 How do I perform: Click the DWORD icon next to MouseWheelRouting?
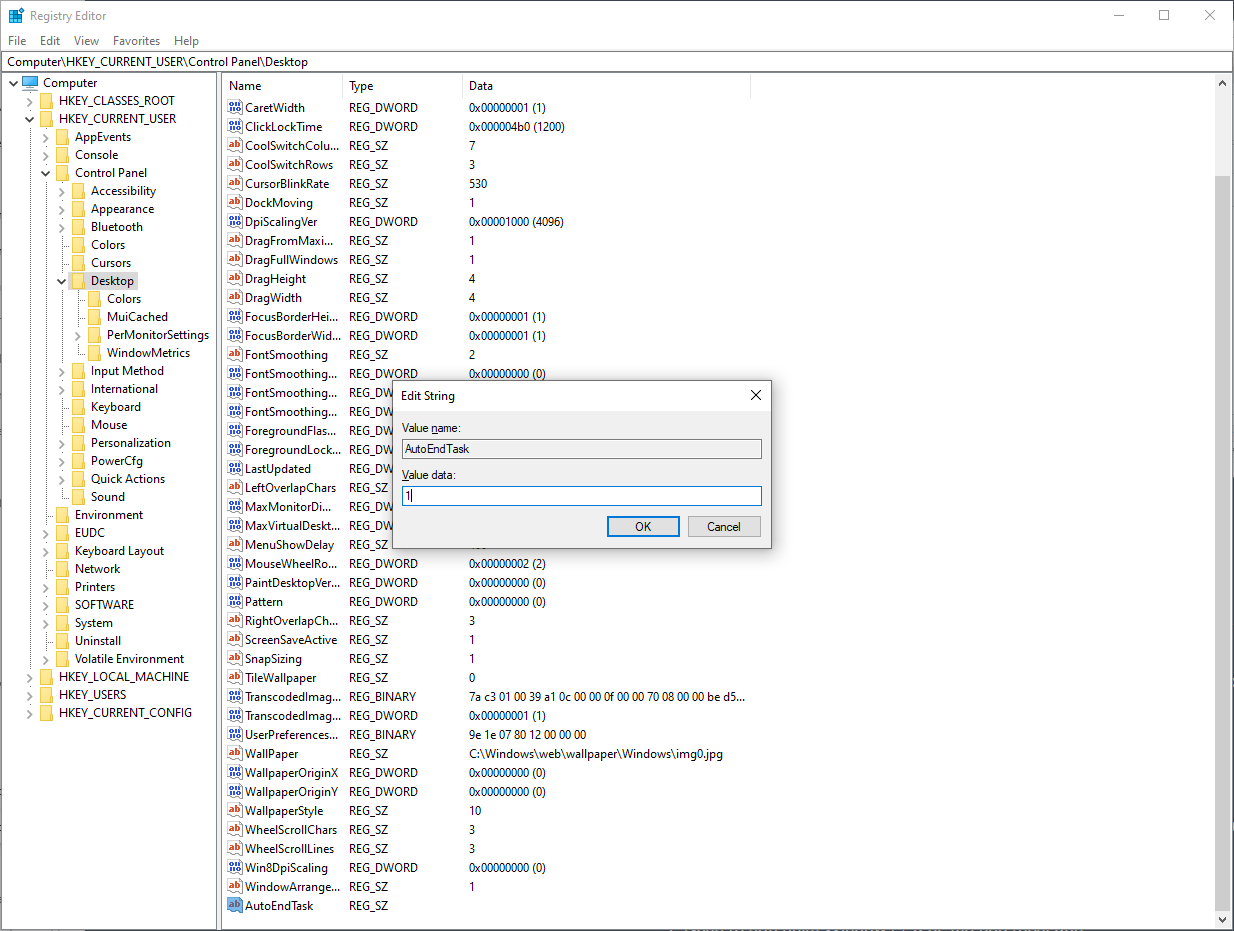tap(235, 563)
